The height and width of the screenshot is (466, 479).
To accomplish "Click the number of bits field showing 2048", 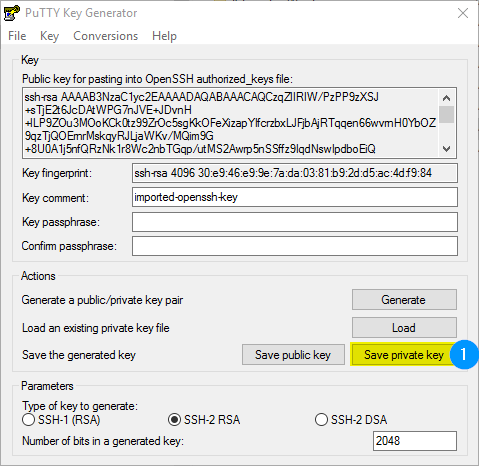I will (x=415, y=441).
